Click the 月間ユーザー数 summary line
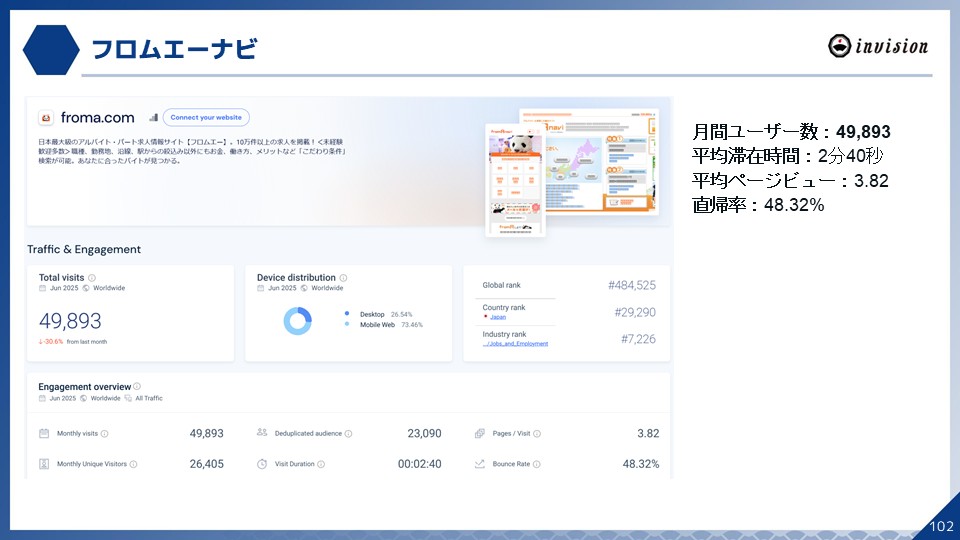The width and height of the screenshot is (960, 540). tap(791, 132)
